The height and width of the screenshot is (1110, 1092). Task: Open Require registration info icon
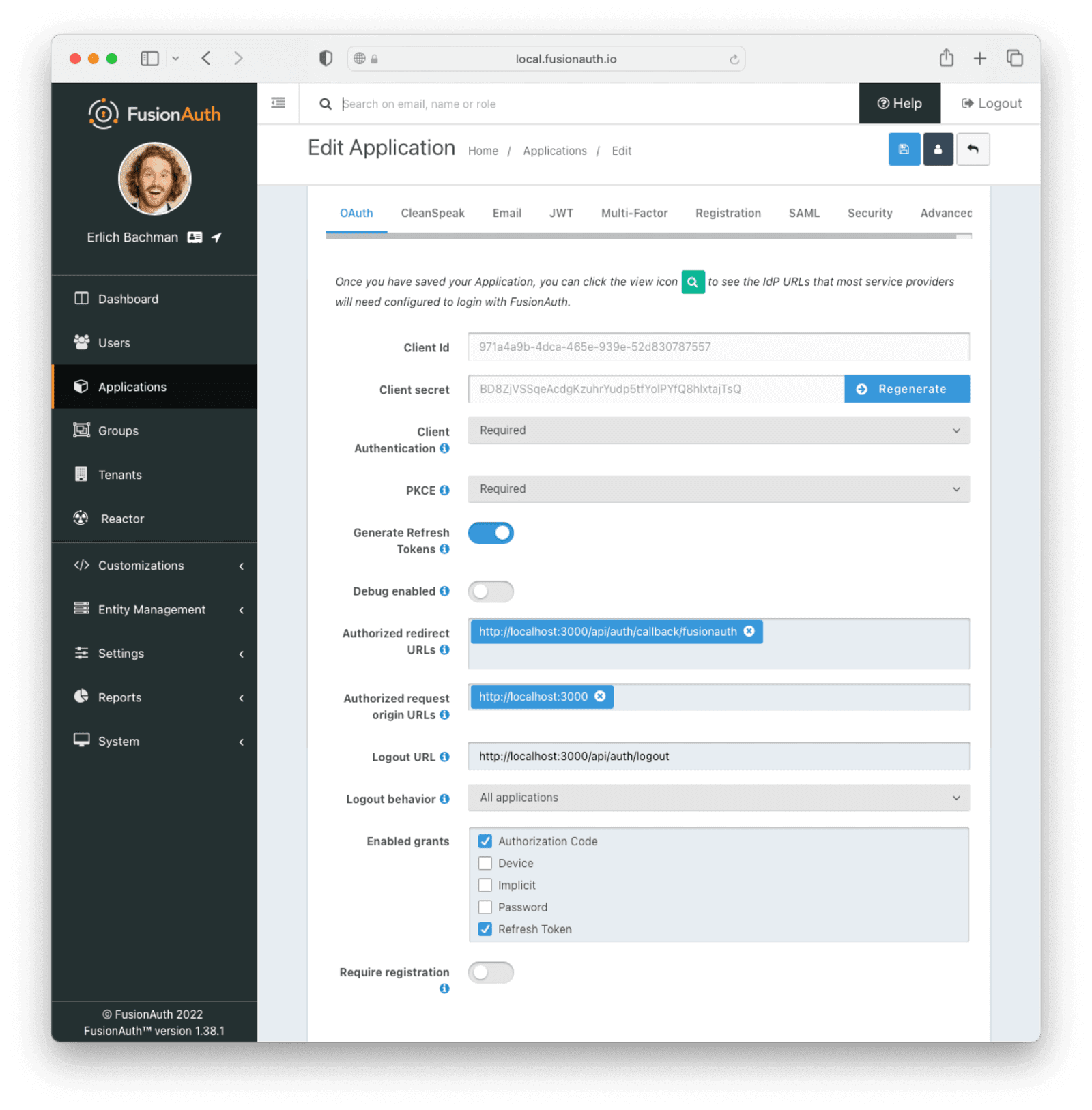[444, 989]
